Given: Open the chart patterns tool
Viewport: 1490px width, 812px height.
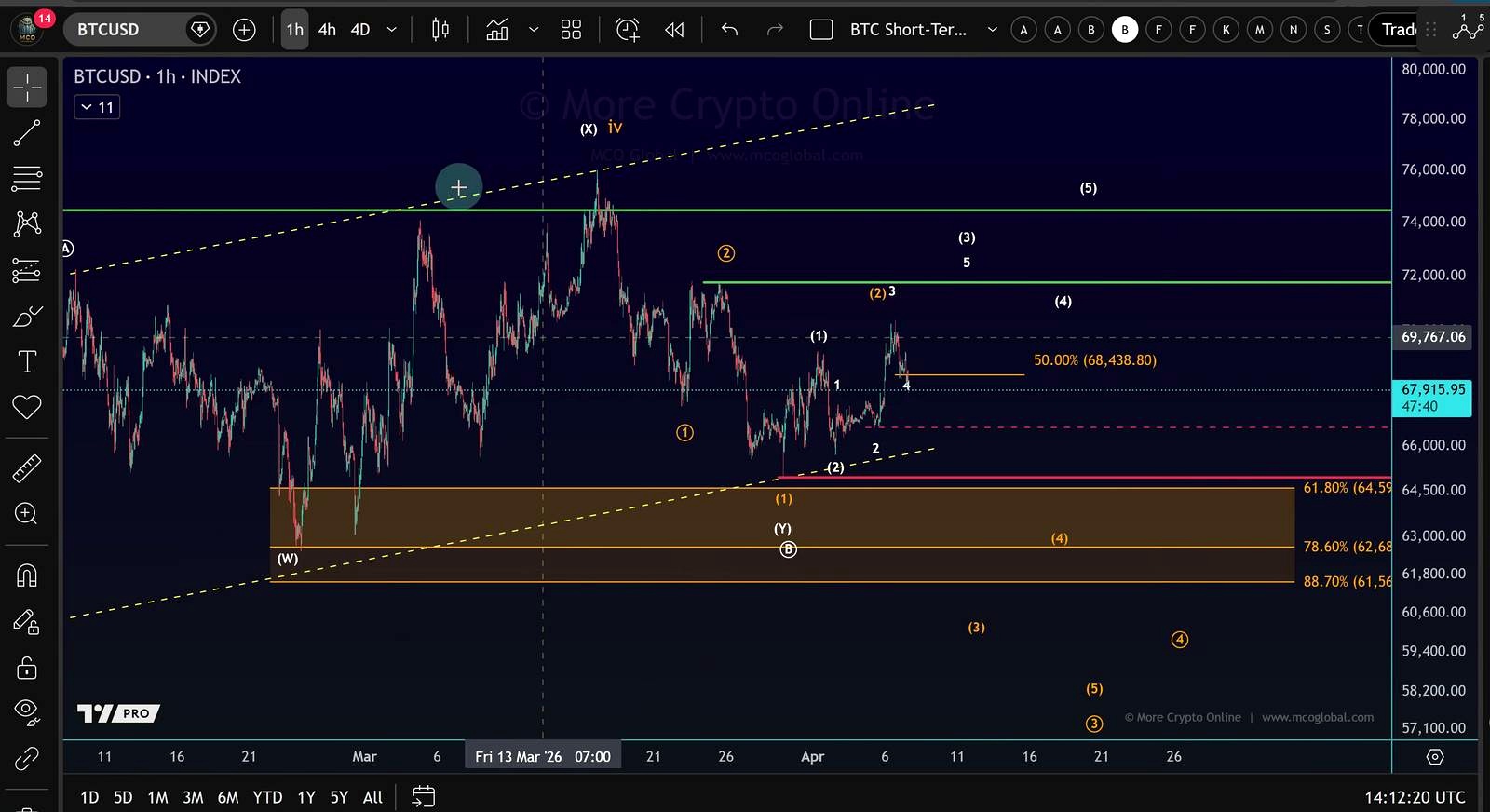Looking at the screenshot, I should pos(27,223).
